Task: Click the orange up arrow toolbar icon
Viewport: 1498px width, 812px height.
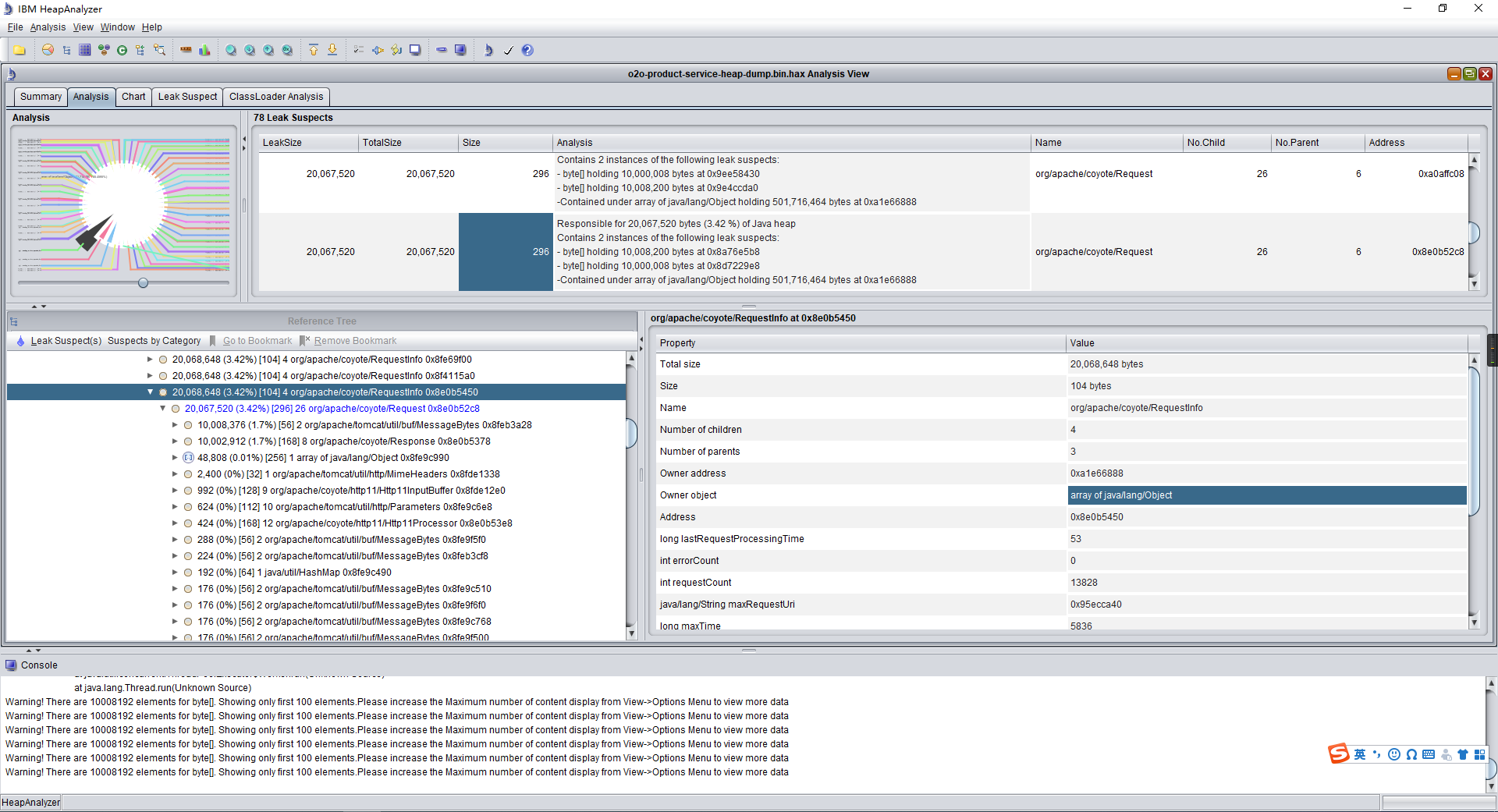Action: (x=314, y=50)
